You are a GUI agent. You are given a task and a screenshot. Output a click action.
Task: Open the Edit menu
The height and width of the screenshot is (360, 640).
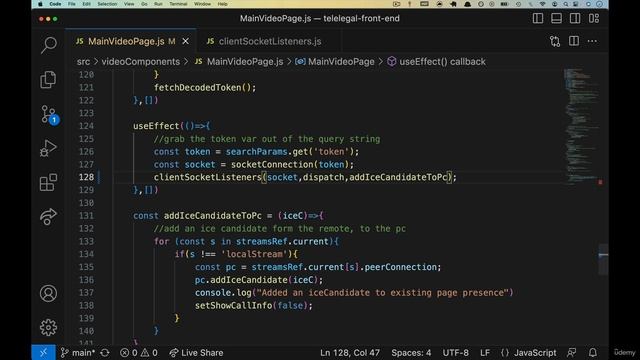point(87,4)
